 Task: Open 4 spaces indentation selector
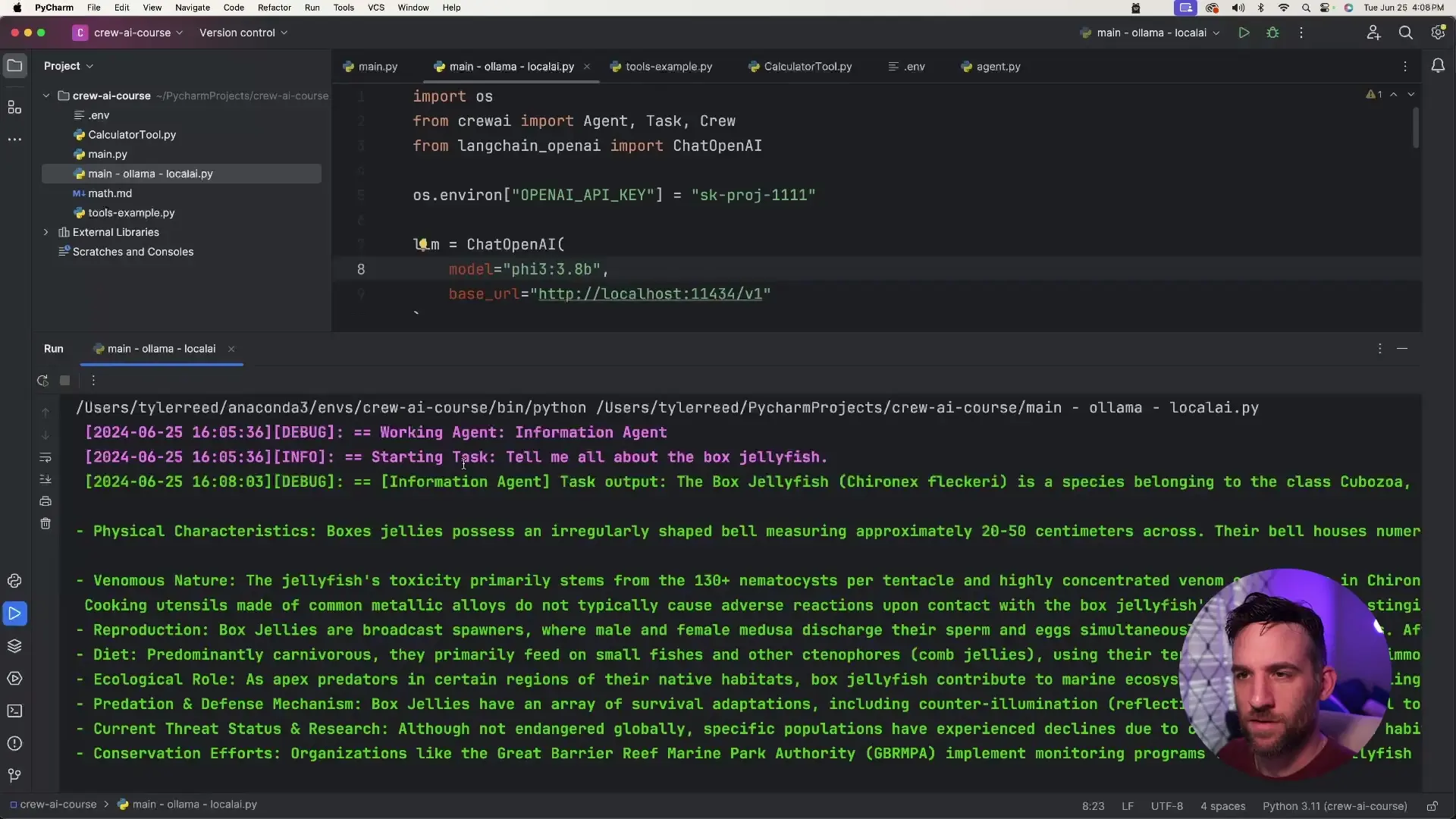tap(1222, 806)
